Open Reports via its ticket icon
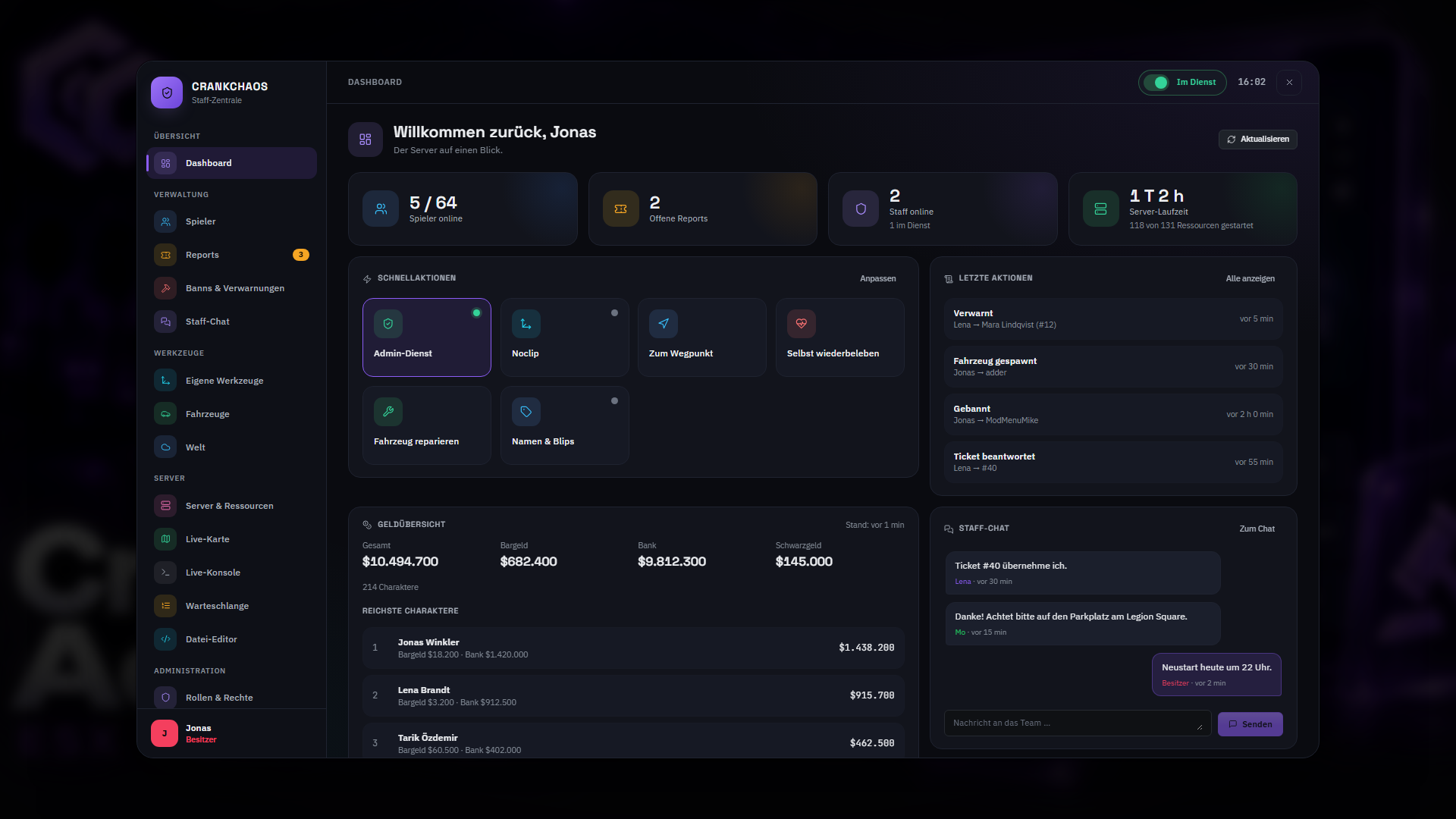Screen dimensions: 1456x819 coord(165,255)
